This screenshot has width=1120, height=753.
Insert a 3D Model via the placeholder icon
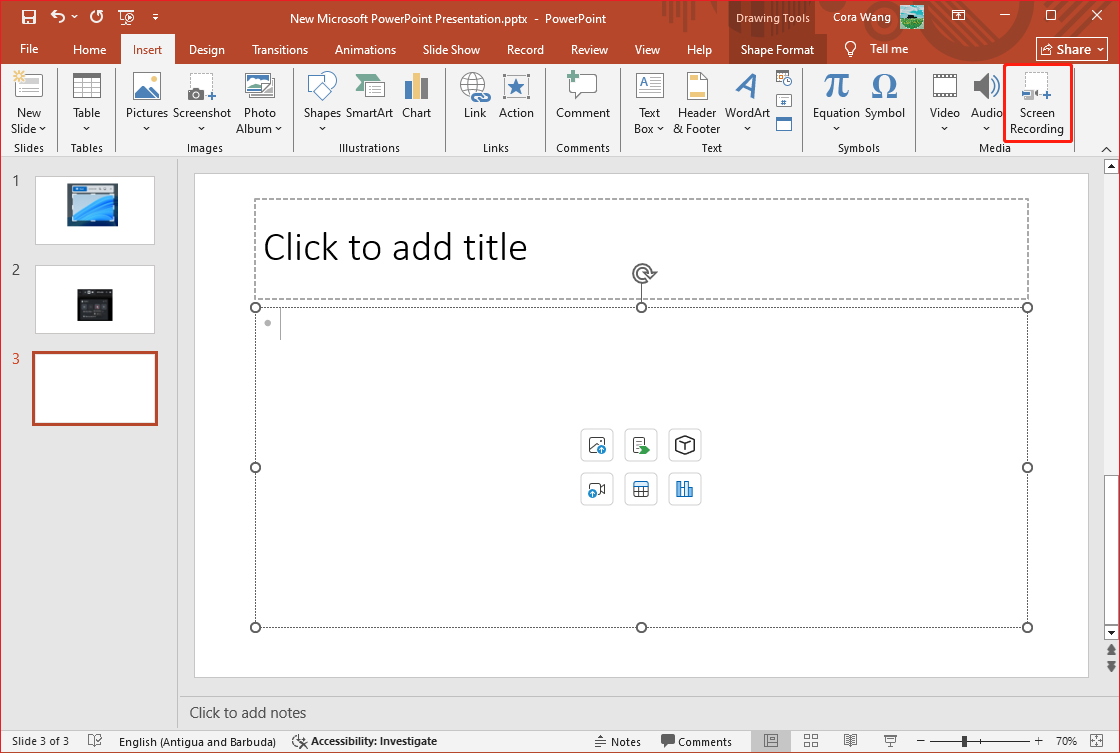684,445
